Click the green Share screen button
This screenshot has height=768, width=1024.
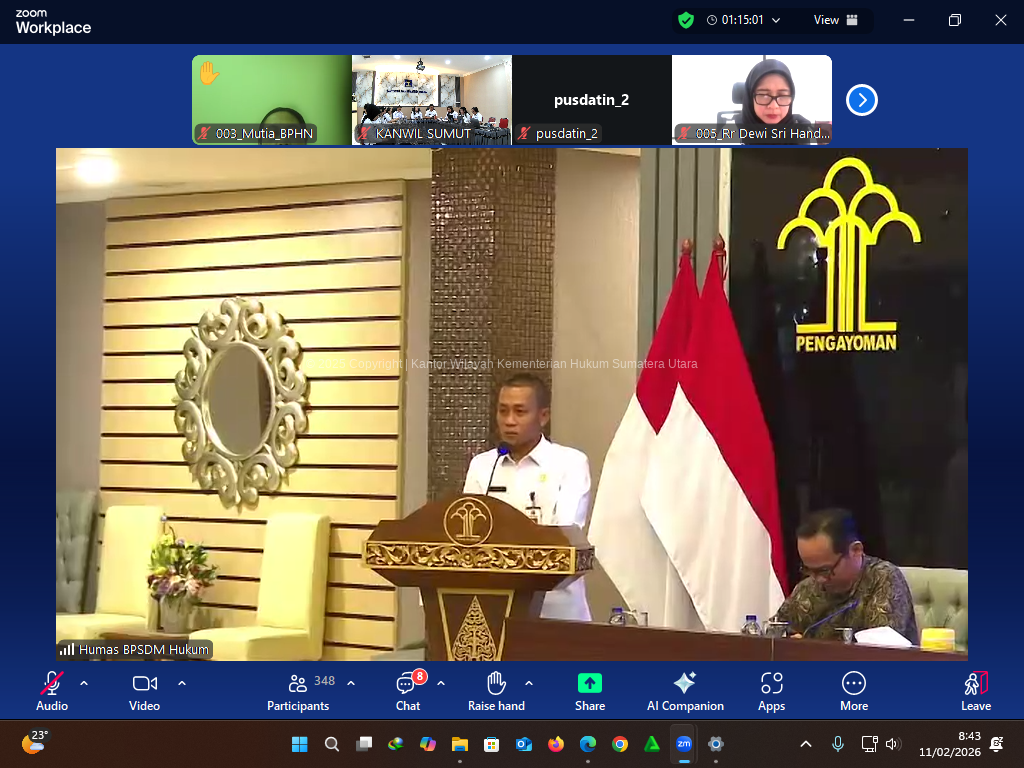coord(590,691)
